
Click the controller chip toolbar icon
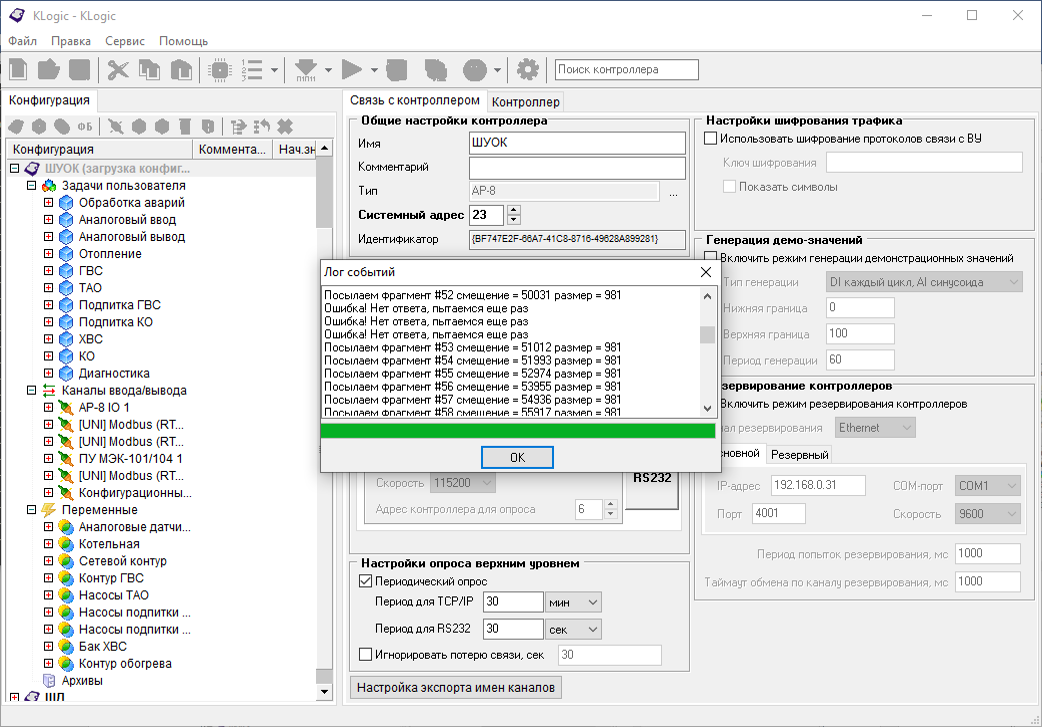(219, 69)
